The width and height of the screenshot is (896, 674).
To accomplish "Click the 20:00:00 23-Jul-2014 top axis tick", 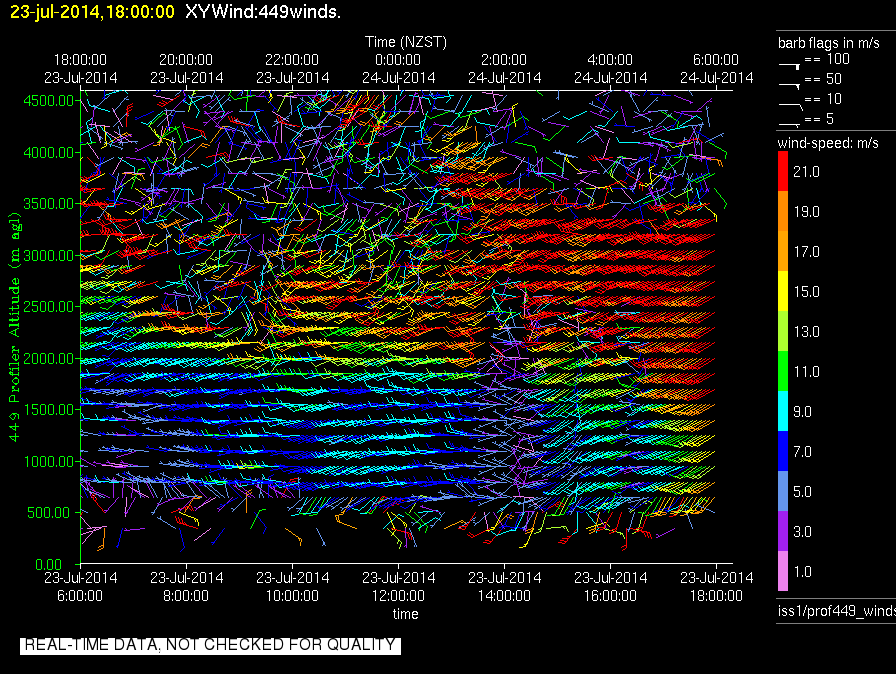I will click(186, 69).
